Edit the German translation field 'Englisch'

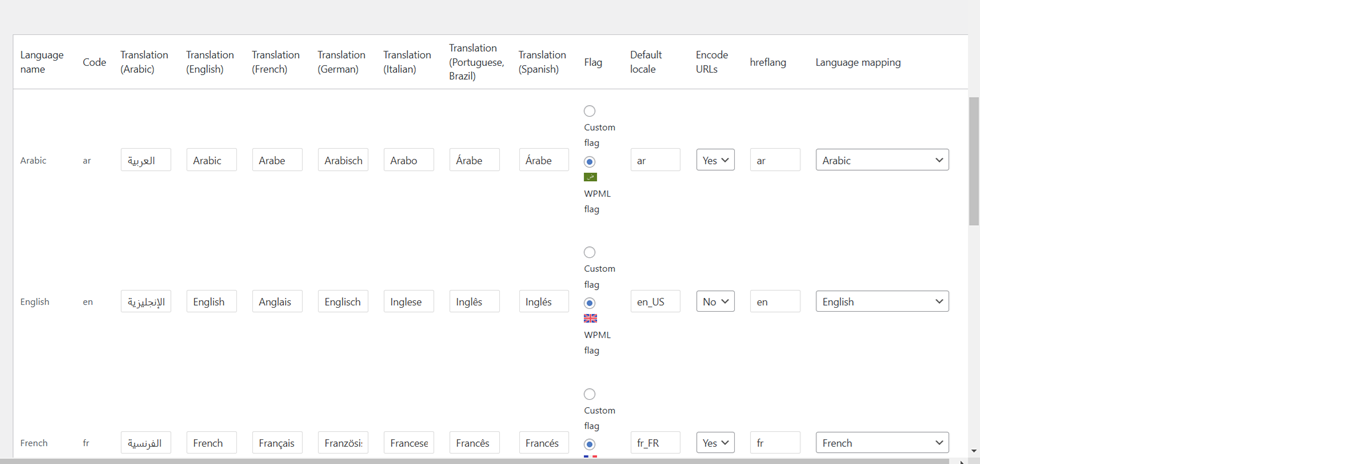(343, 301)
